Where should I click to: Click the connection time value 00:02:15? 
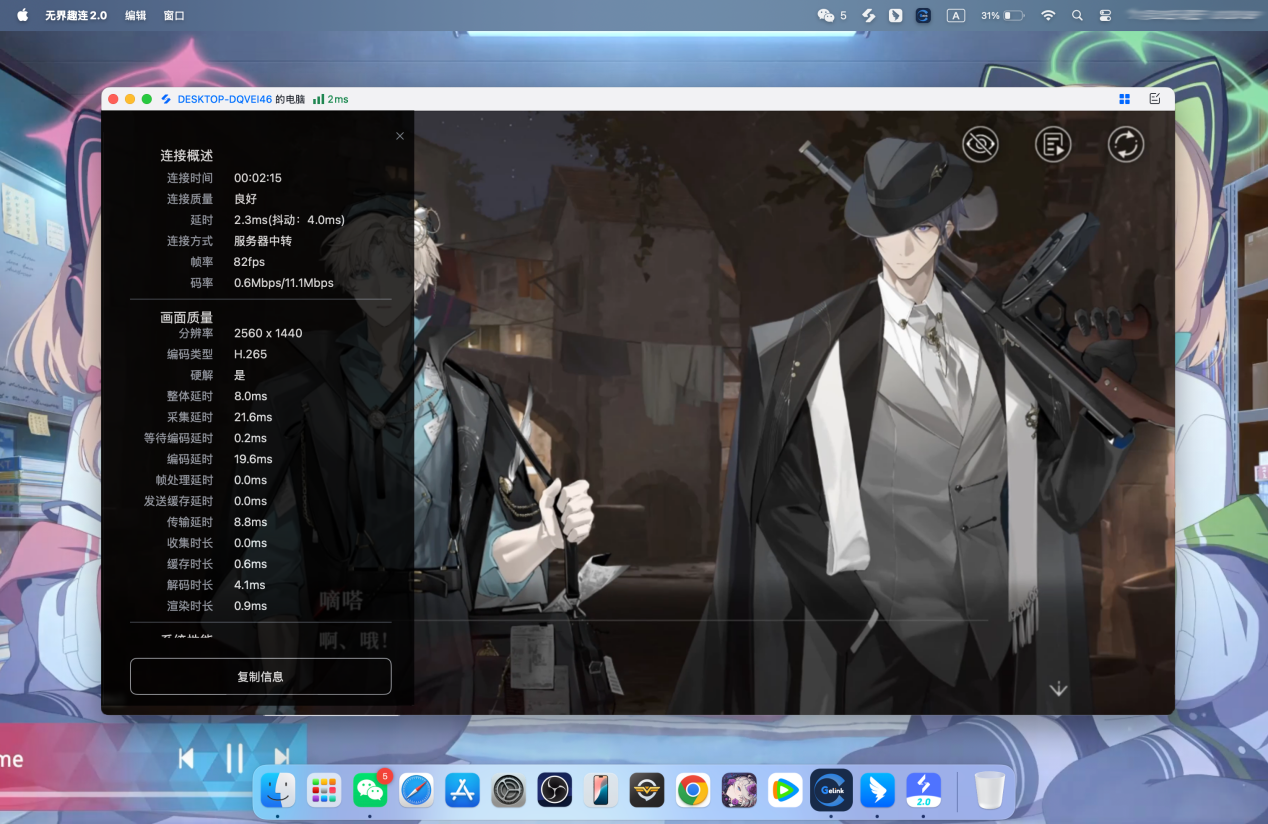tap(258, 178)
